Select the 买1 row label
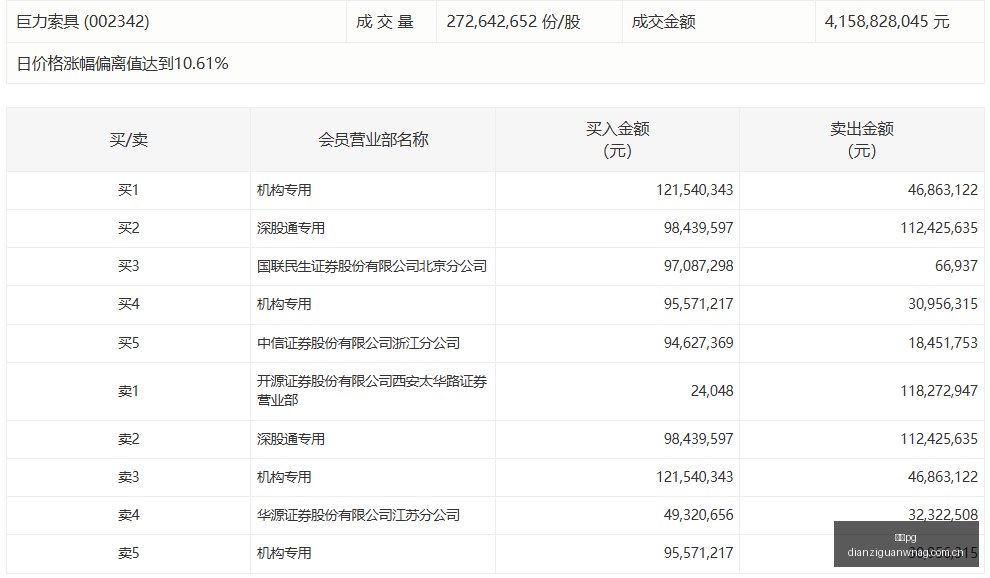The image size is (990, 578). 128,190
